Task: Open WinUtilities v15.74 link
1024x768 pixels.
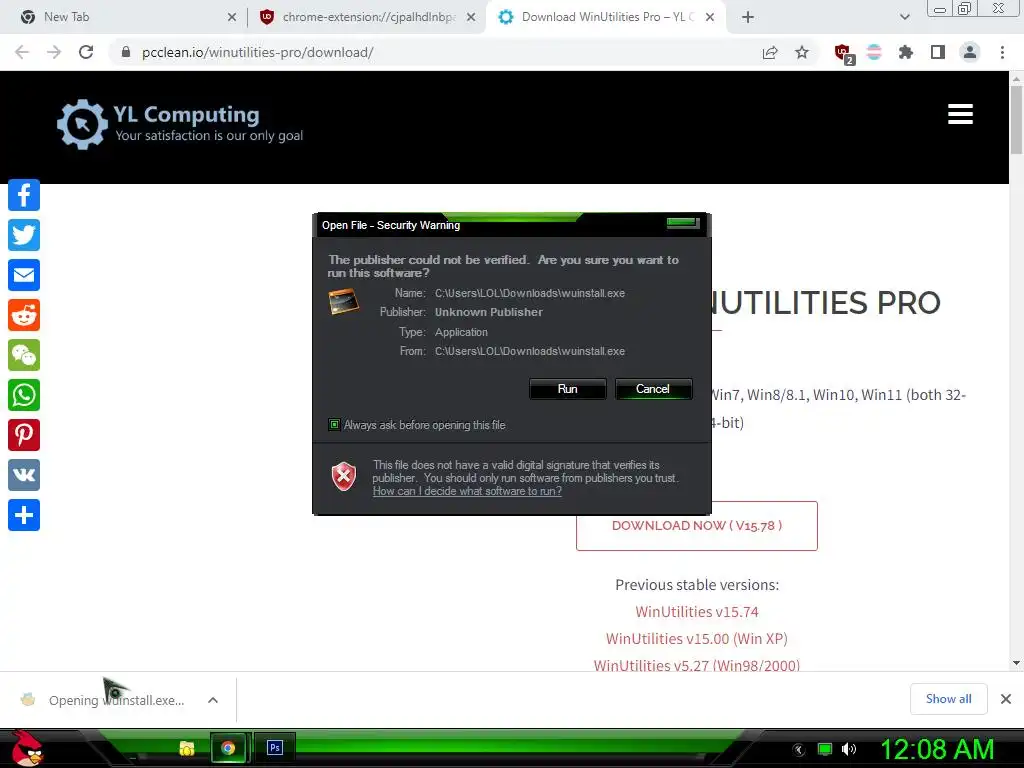Action: 697,612
